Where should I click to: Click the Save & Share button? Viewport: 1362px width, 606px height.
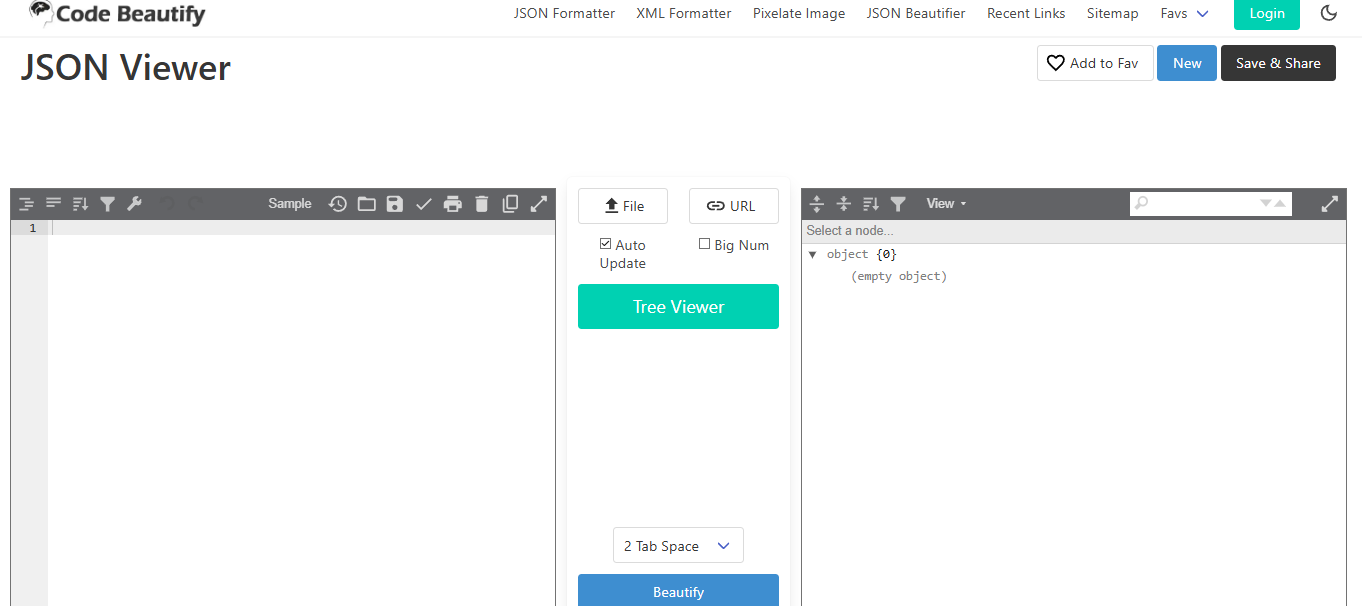[1278, 63]
